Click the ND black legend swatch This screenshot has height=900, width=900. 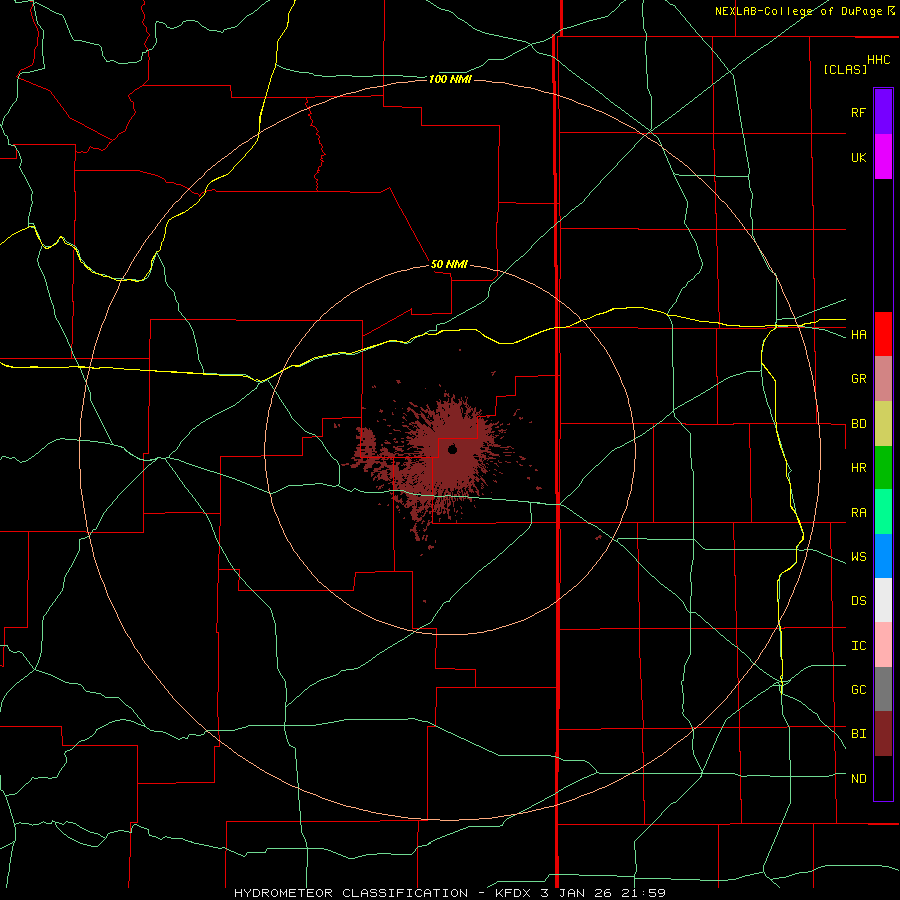click(x=883, y=778)
